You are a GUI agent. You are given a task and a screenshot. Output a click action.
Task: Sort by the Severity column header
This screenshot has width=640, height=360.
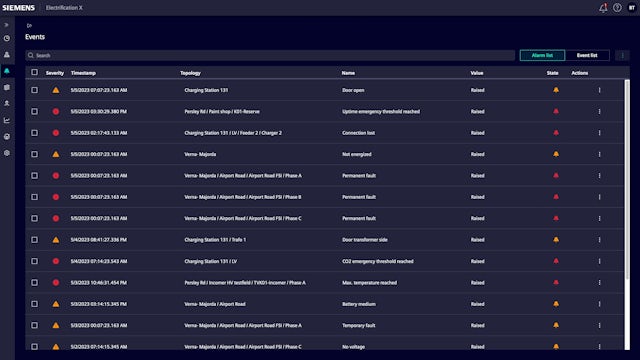55,73
